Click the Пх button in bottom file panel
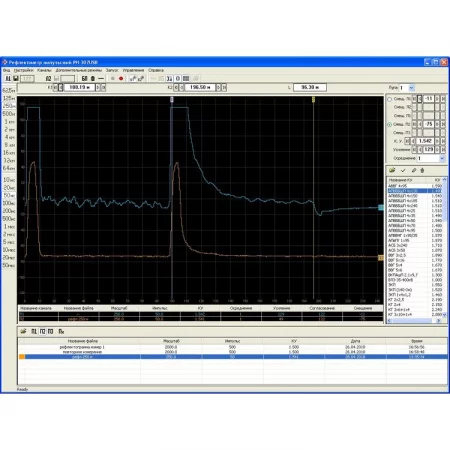Viewport: 450px width, 450px height. coord(61,331)
